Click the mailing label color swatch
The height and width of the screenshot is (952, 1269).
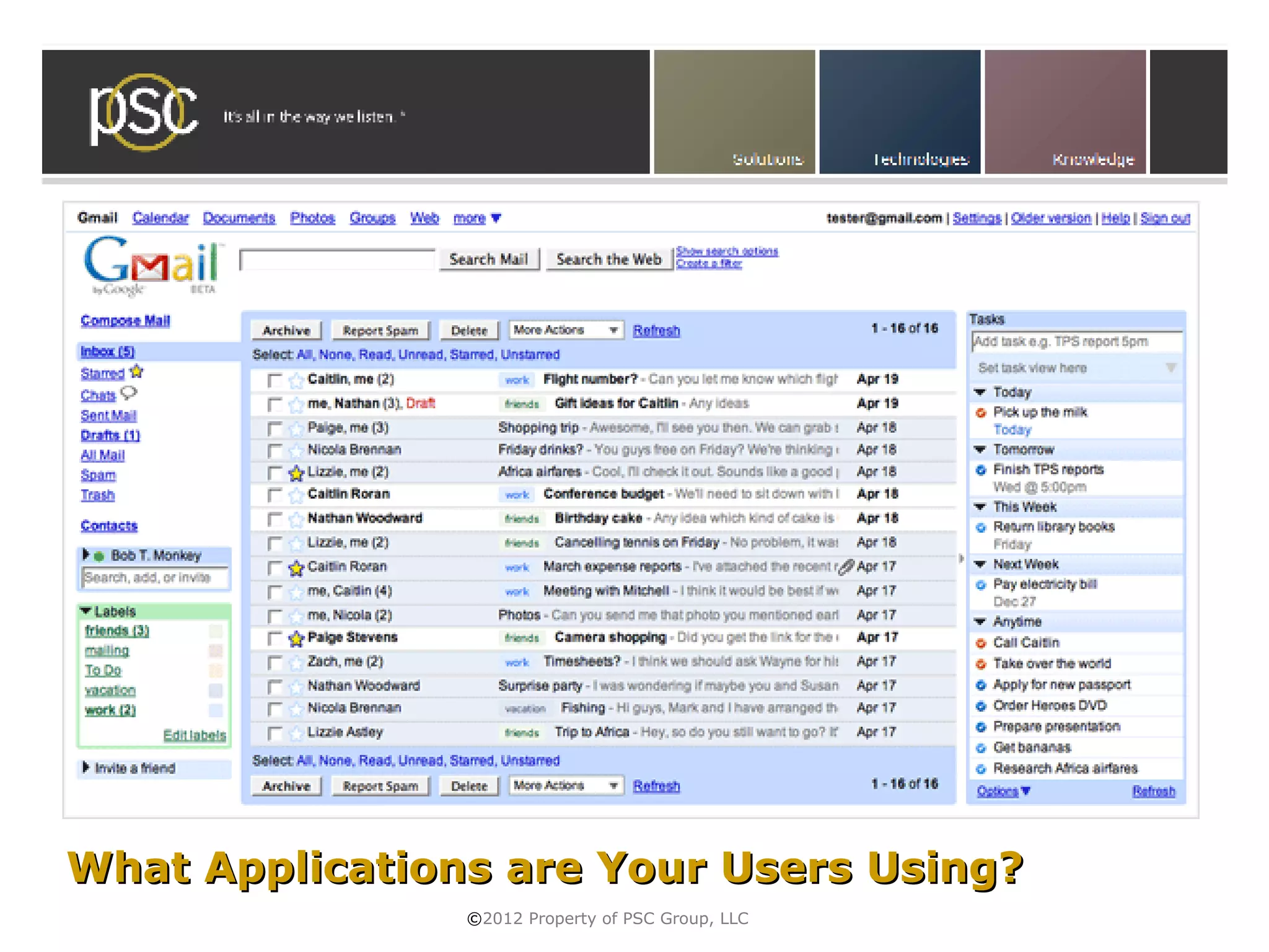(216, 651)
